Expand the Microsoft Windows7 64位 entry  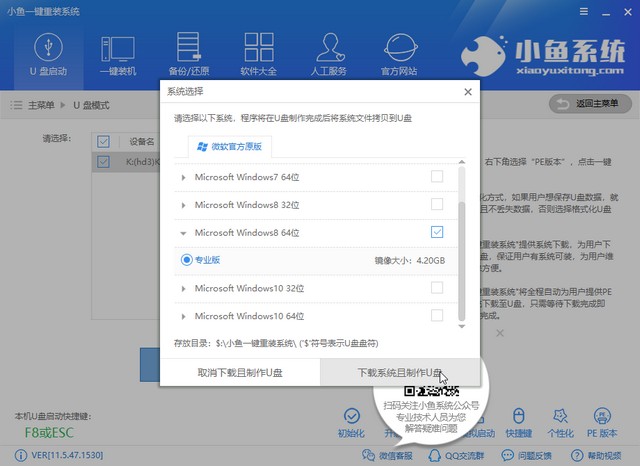click(x=183, y=177)
